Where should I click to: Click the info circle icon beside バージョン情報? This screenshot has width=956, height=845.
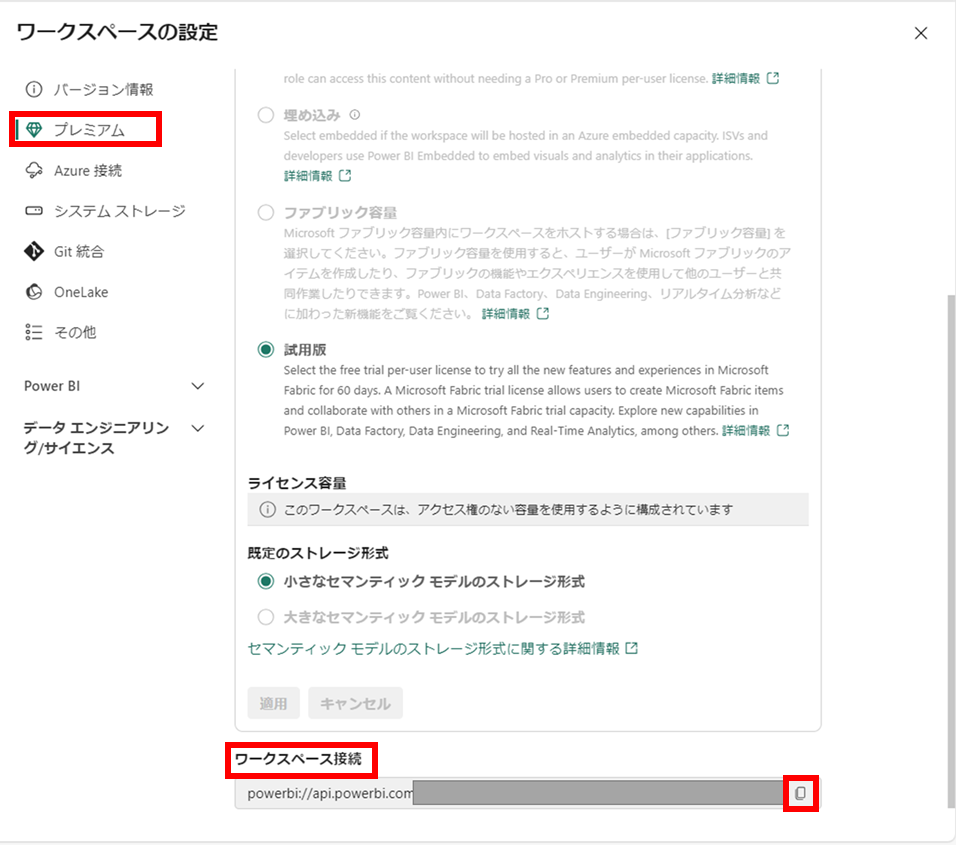34,90
